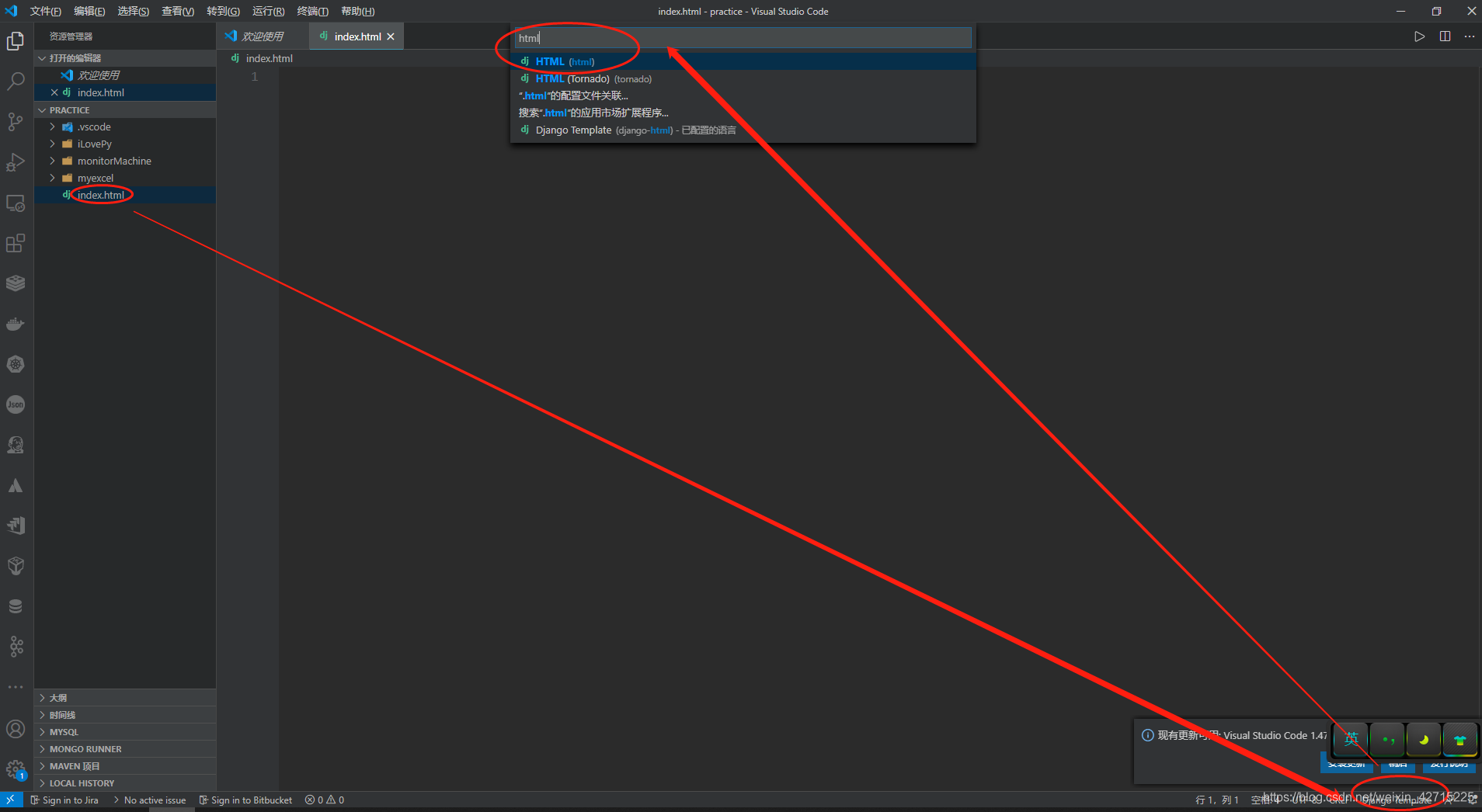Viewport: 1482px width, 812px height.
Task: Toggle the IME 英 Chinese/English mode
Action: tap(1352, 739)
